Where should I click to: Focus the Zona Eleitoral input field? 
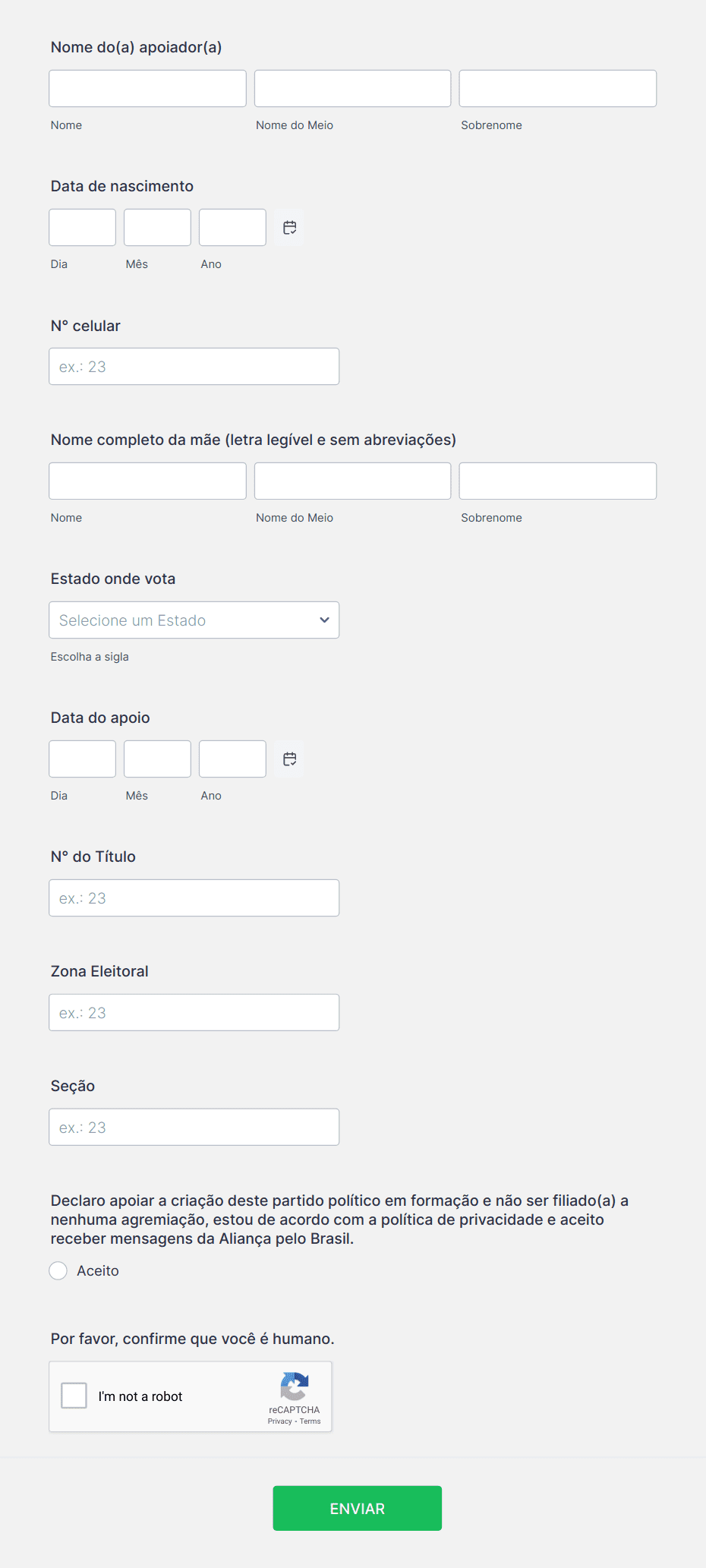point(194,1013)
